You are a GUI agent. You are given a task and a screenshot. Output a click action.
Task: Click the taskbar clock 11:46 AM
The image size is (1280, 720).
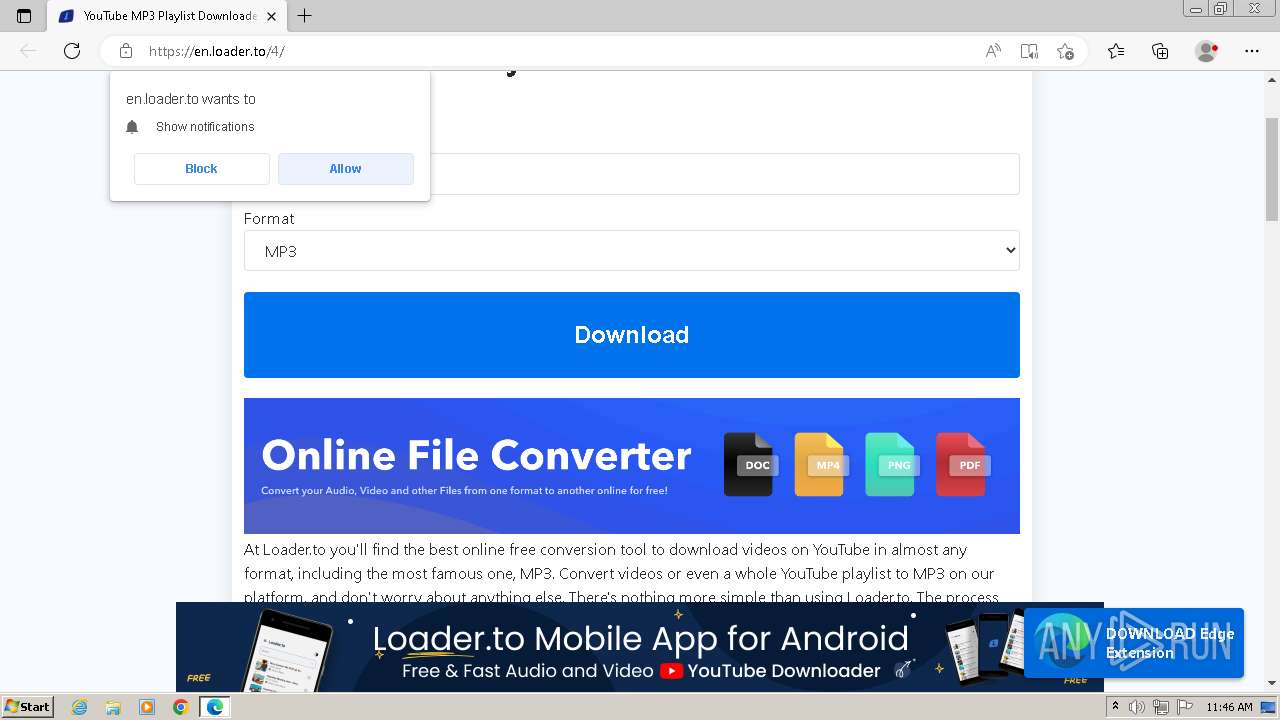tap(1229, 707)
